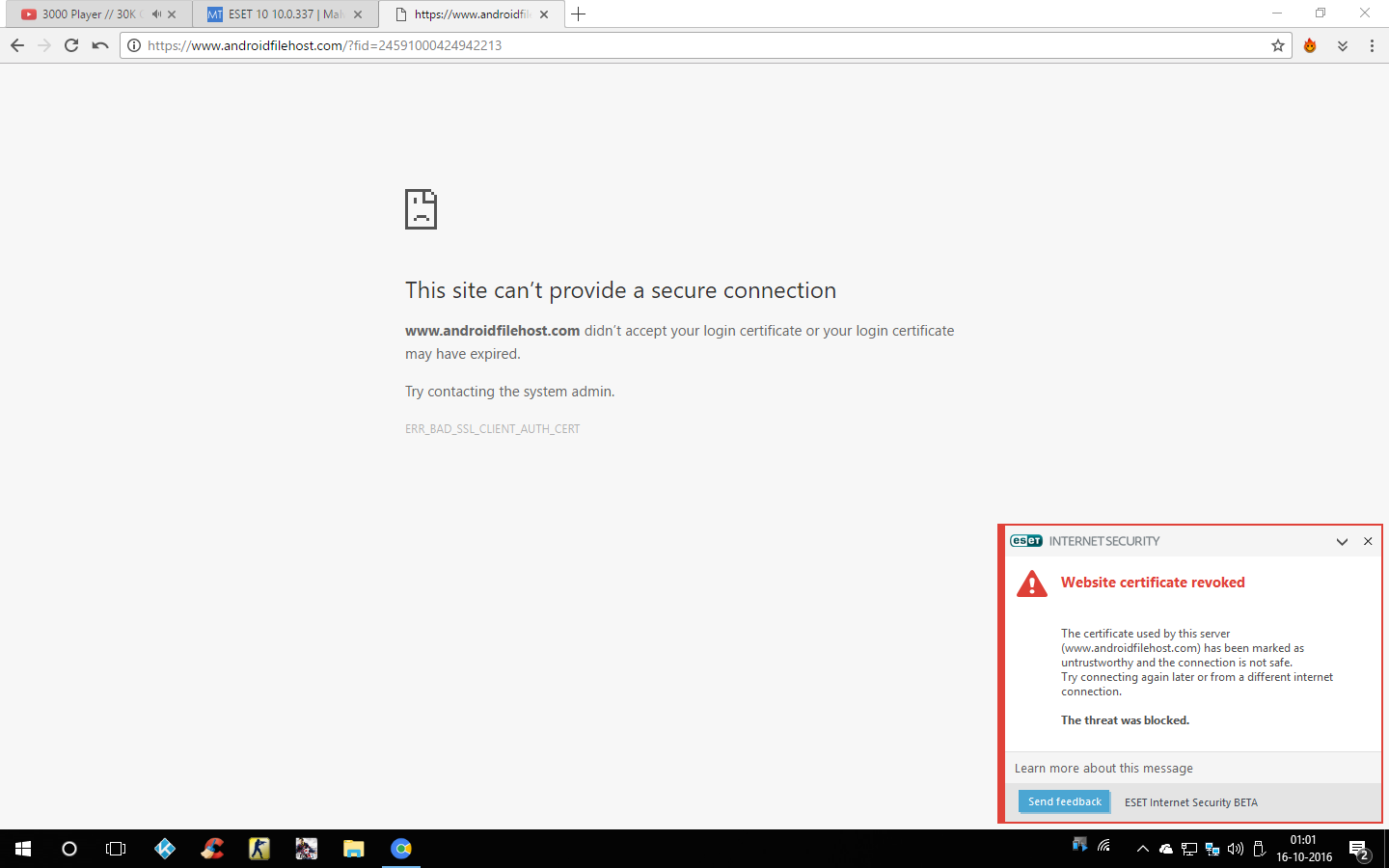
Task: Restore down the browser window
Action: pyautogui.click(x=1321, y=14)
